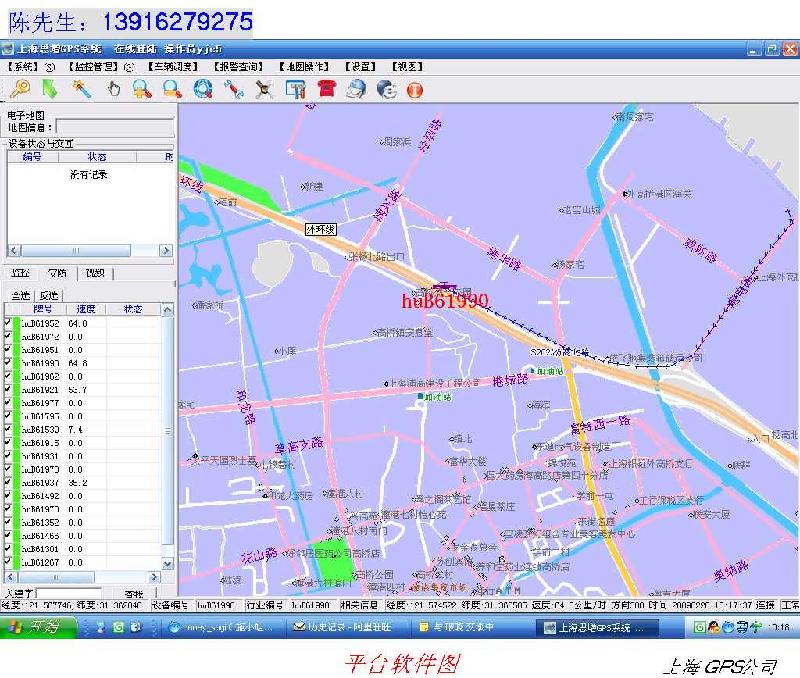Toggle checkbox for vehicle huB61492
Image resolution: width=800 pixels, height=678 pixels.
click(x=8, y=496)
